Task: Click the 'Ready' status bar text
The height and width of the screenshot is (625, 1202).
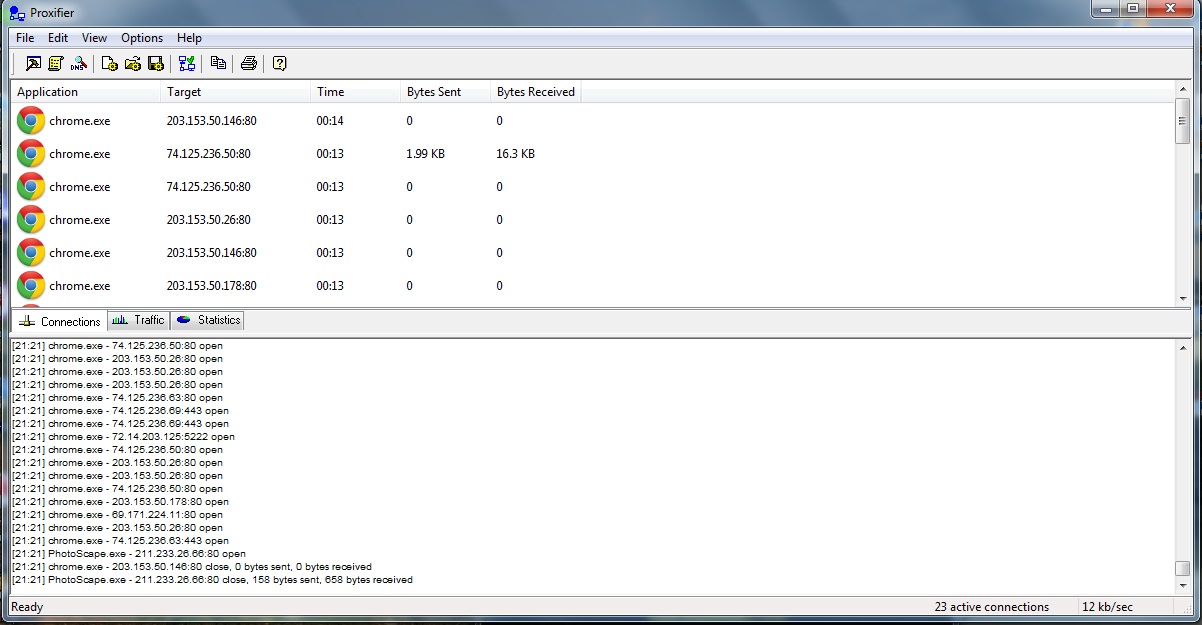Action: coord(27,607)
